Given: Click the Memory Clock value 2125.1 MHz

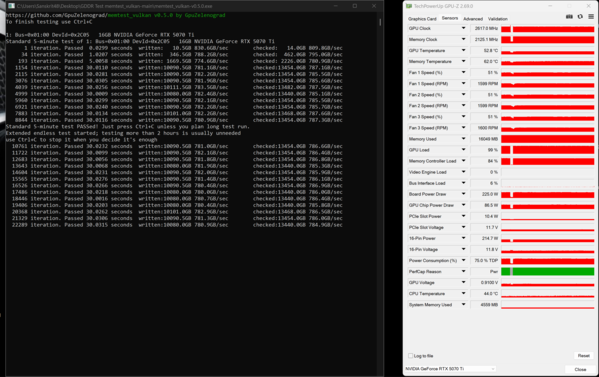Looking at the screenshot, I should coord(485,39).
